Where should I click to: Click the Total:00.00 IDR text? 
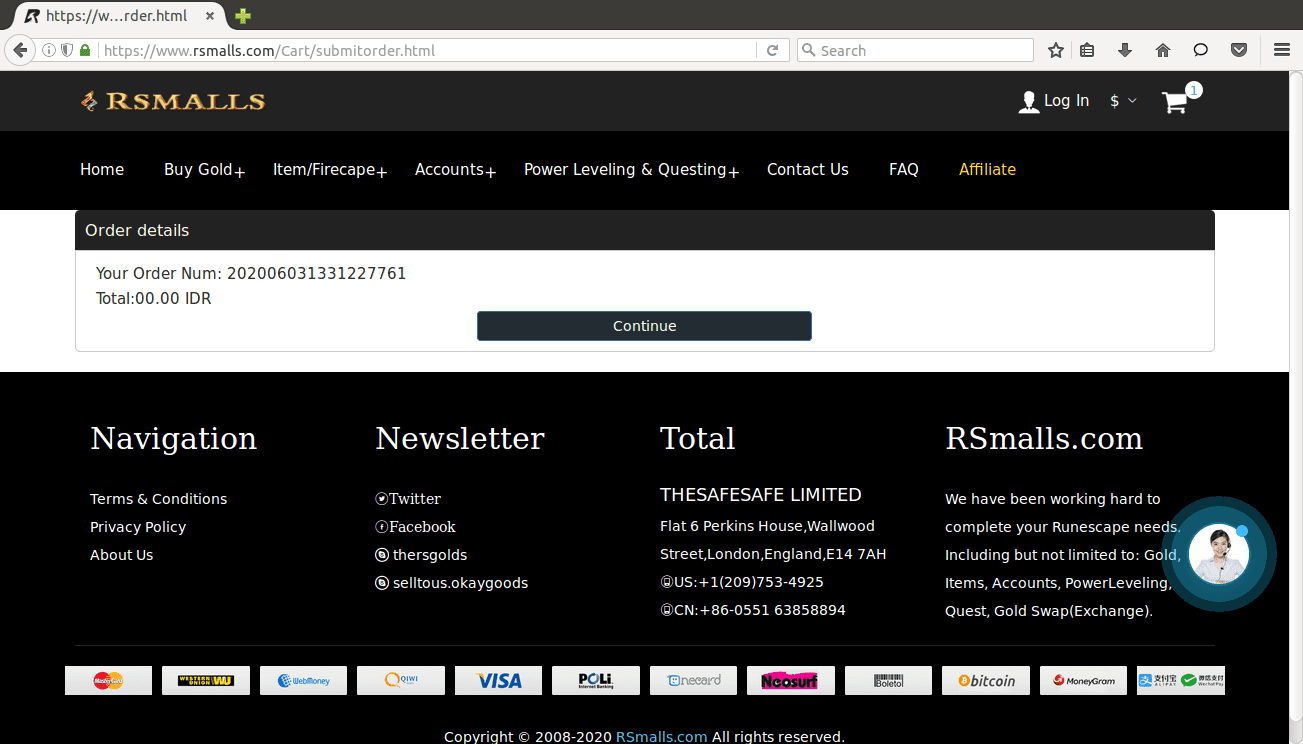[154, 299]
